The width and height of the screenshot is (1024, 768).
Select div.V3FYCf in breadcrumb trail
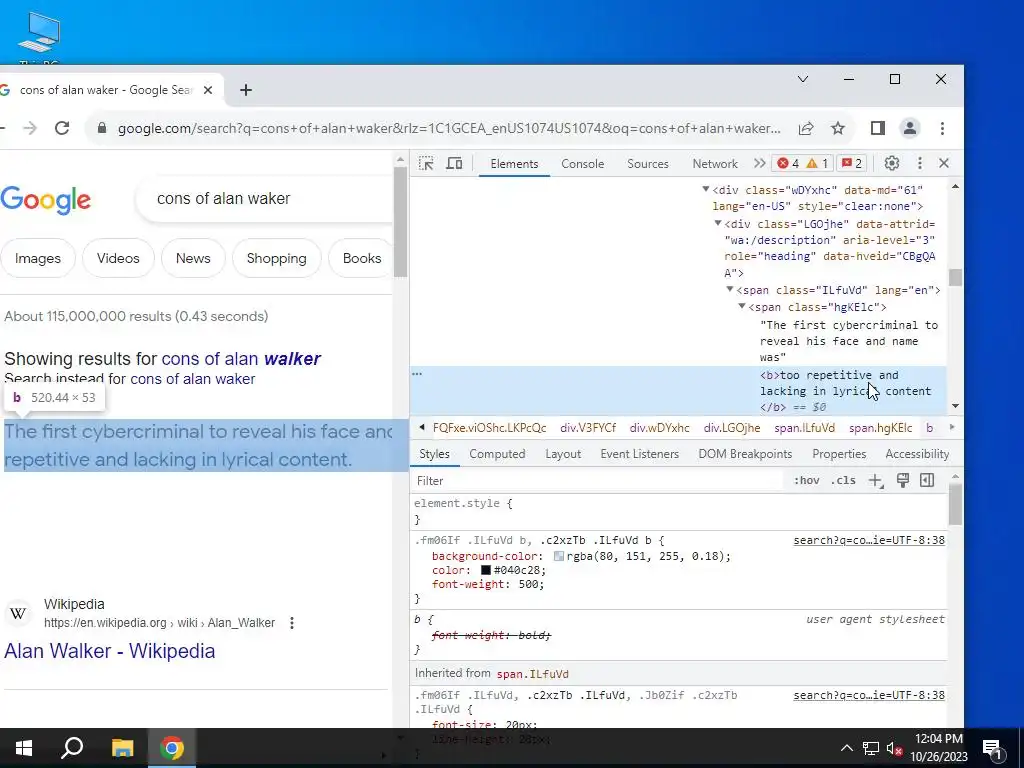[588, 428]
